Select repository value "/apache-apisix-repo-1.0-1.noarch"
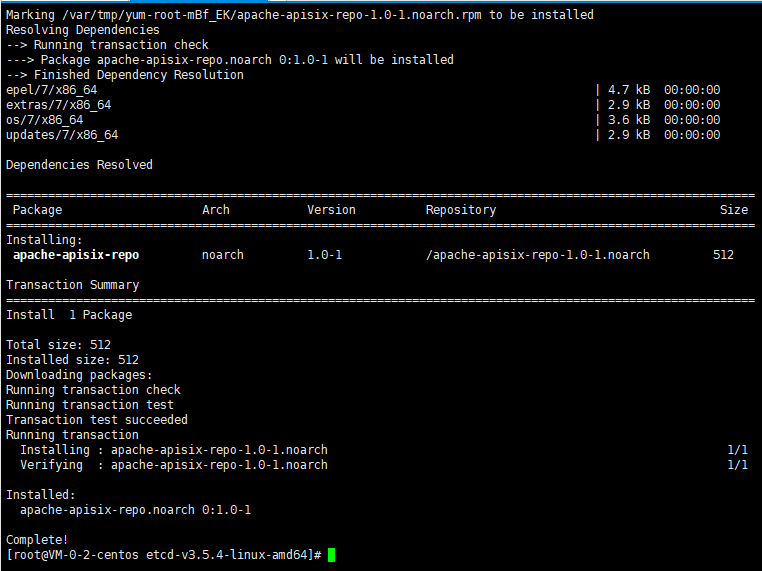 pyautogui.click(x=537, y=255)
